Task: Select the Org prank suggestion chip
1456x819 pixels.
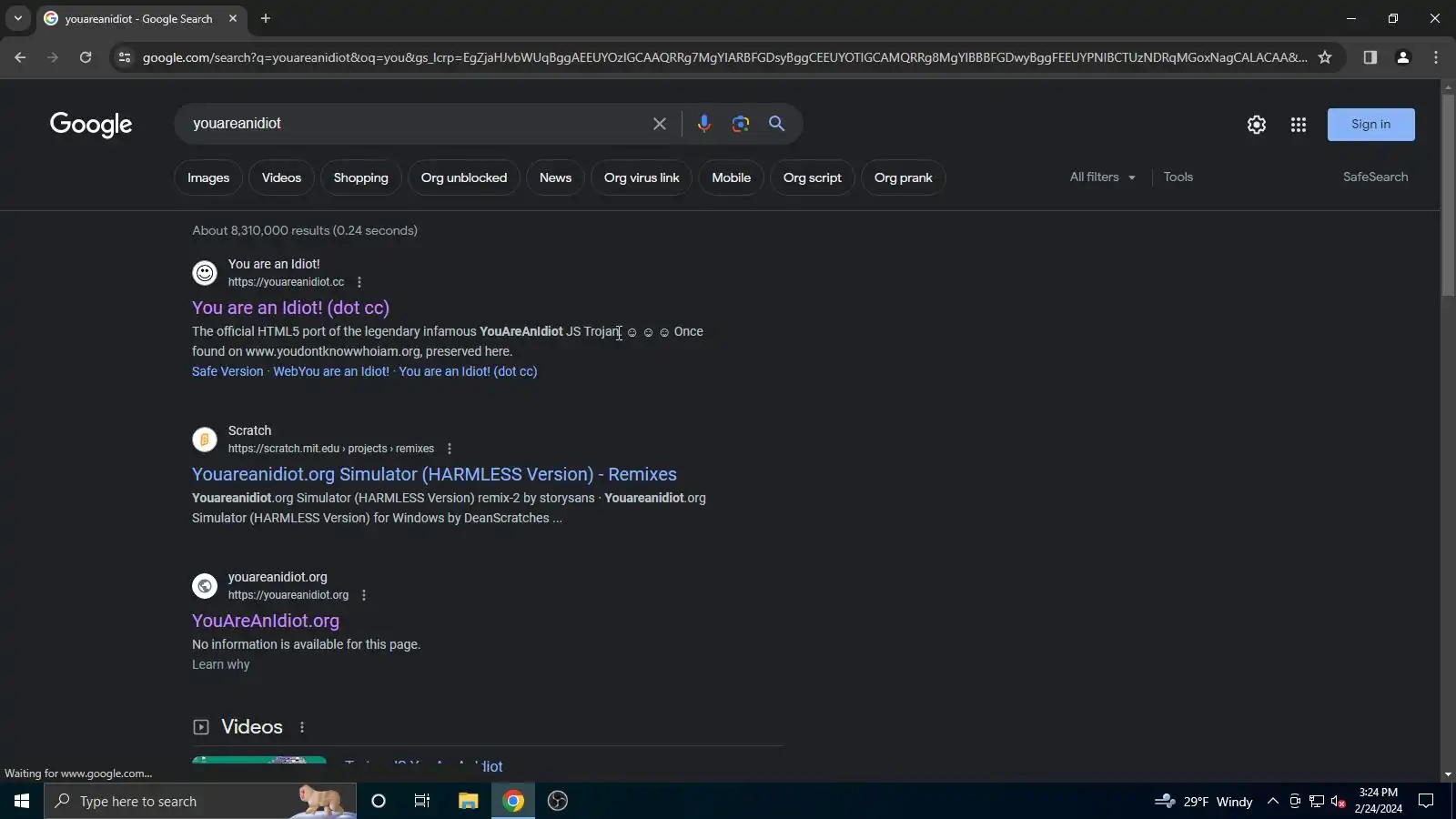Action: [904, 178]
